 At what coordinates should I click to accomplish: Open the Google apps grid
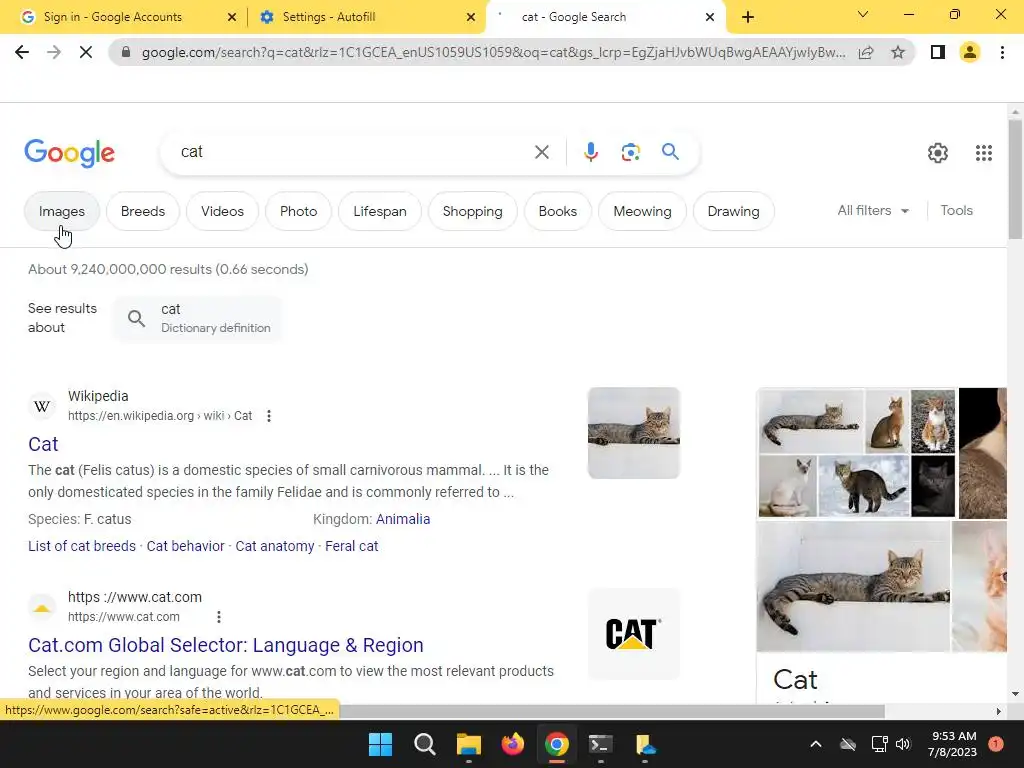point(984,153)
